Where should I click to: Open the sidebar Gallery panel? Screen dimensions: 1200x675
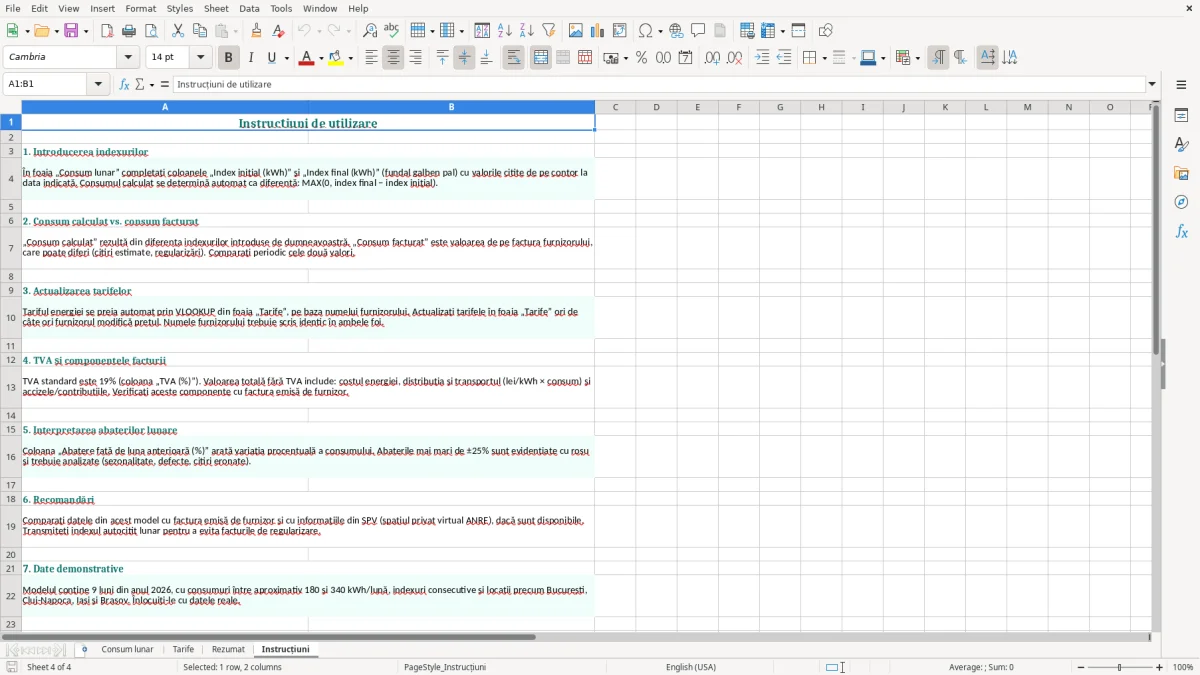tap(1181, 174)
